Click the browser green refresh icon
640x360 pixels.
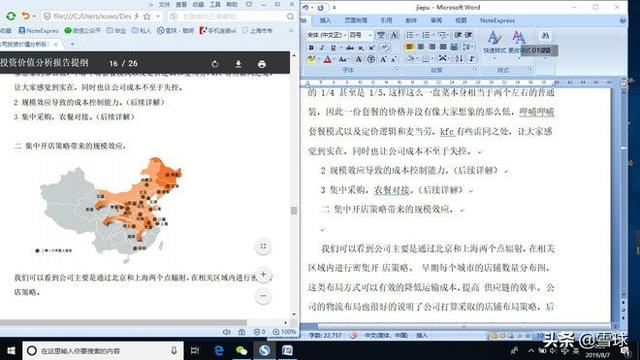click(x=11, y=16)
